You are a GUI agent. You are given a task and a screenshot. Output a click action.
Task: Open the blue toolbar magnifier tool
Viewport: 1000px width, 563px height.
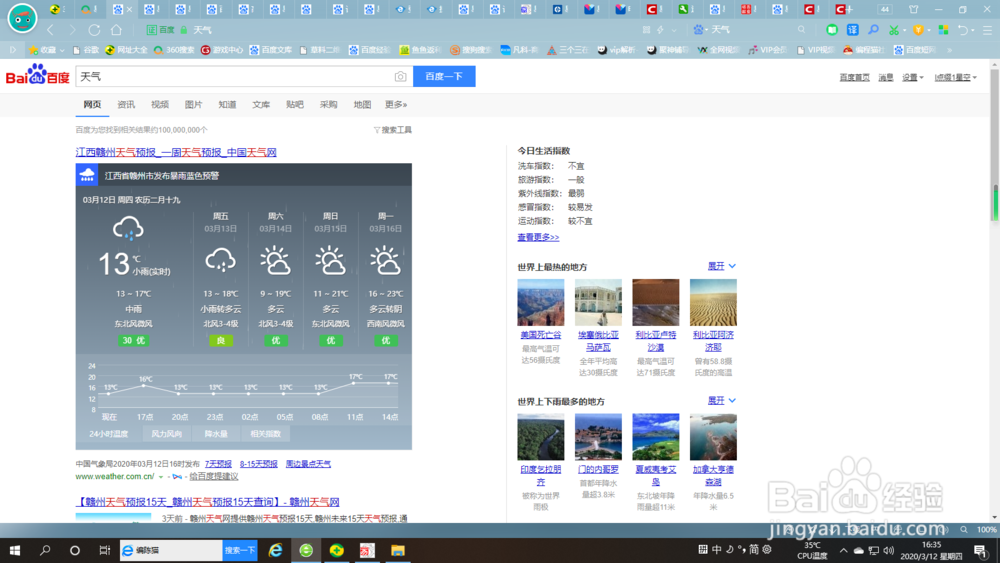(x=873, y=30)
